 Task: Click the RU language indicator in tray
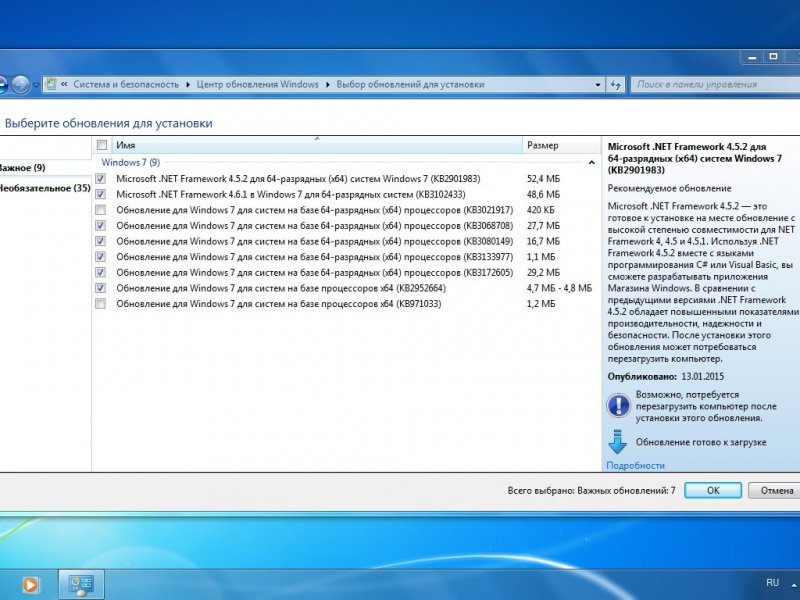[x=772, y=583]
